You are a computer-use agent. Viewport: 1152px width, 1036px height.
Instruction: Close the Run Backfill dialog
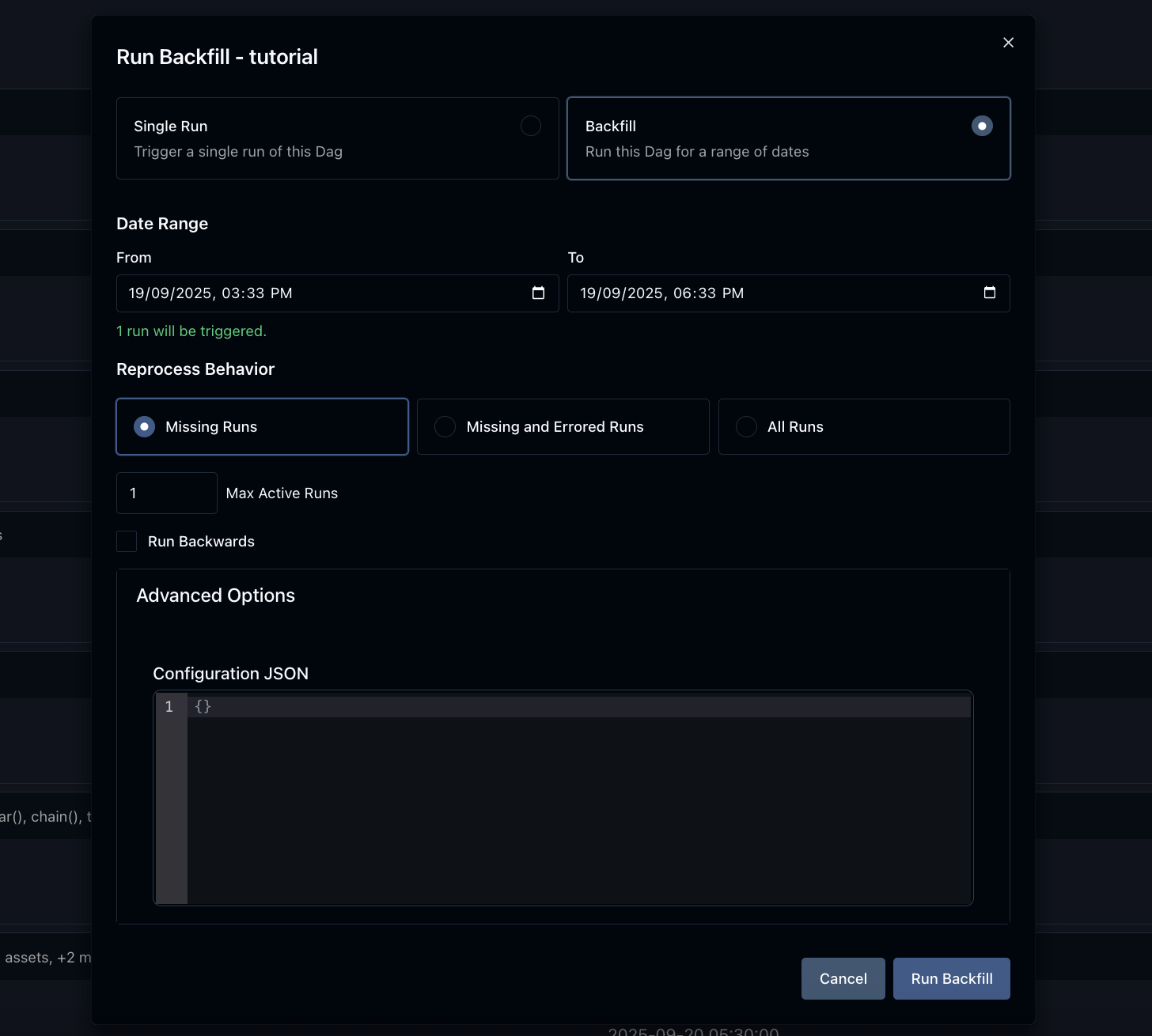click(x=1008, y=42)
